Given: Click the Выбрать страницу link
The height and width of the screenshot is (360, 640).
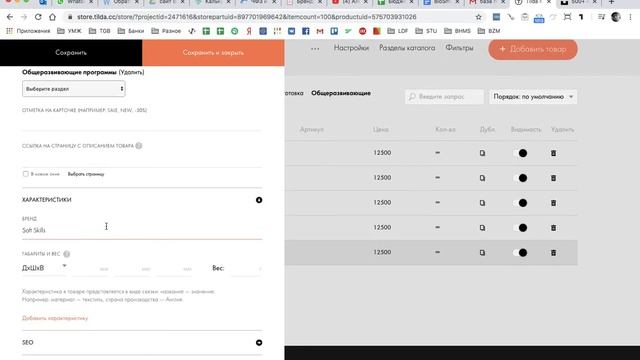Looking at the screenshot, I should (86, 174).
